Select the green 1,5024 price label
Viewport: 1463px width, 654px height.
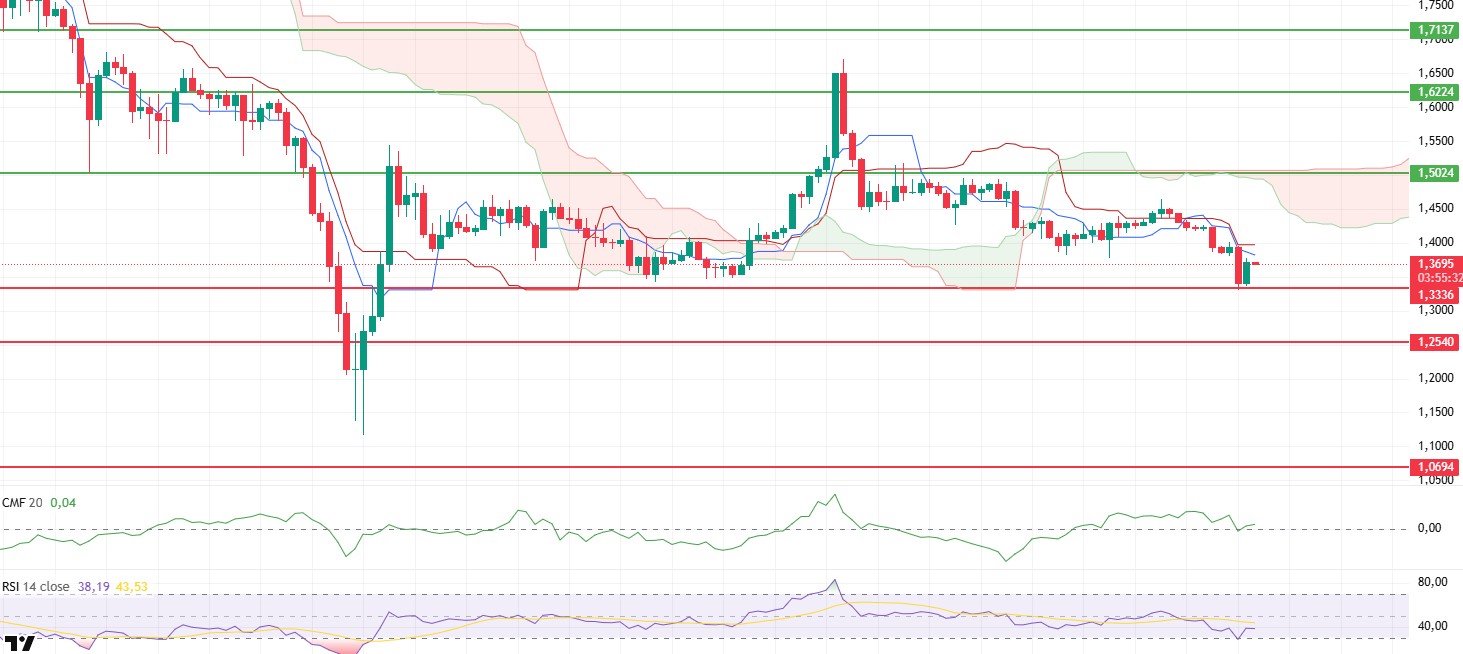(x=1435, y=173)
